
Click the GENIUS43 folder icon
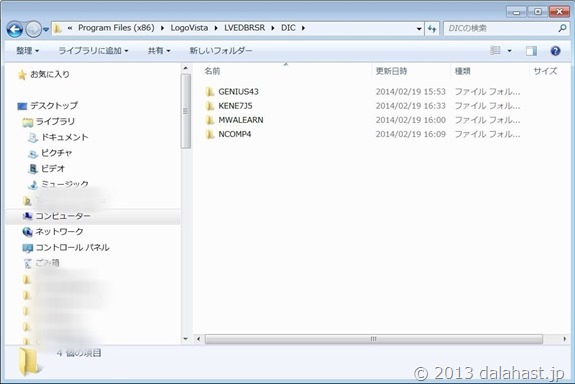[x=210, y=92]
